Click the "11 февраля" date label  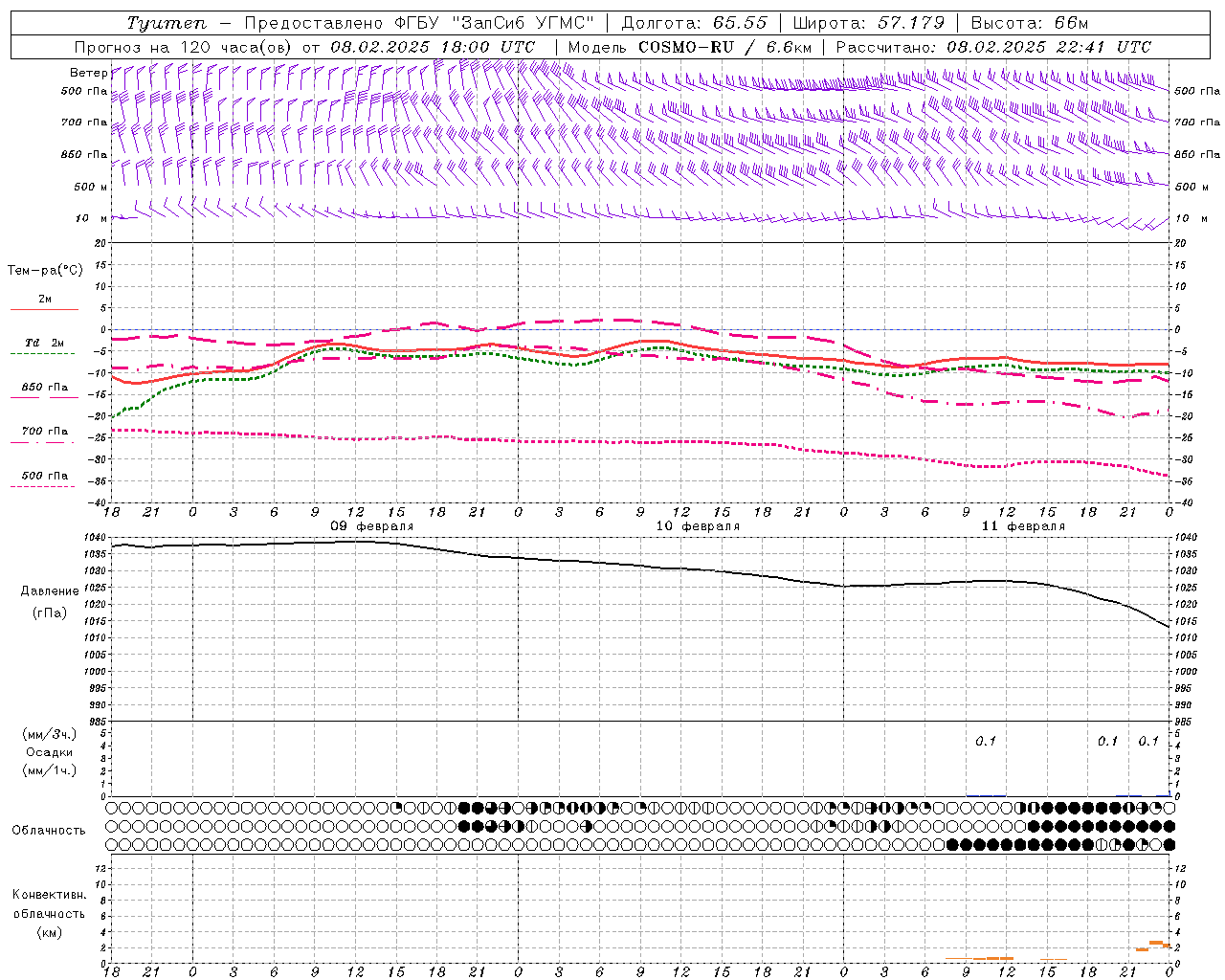(1023, 526)
